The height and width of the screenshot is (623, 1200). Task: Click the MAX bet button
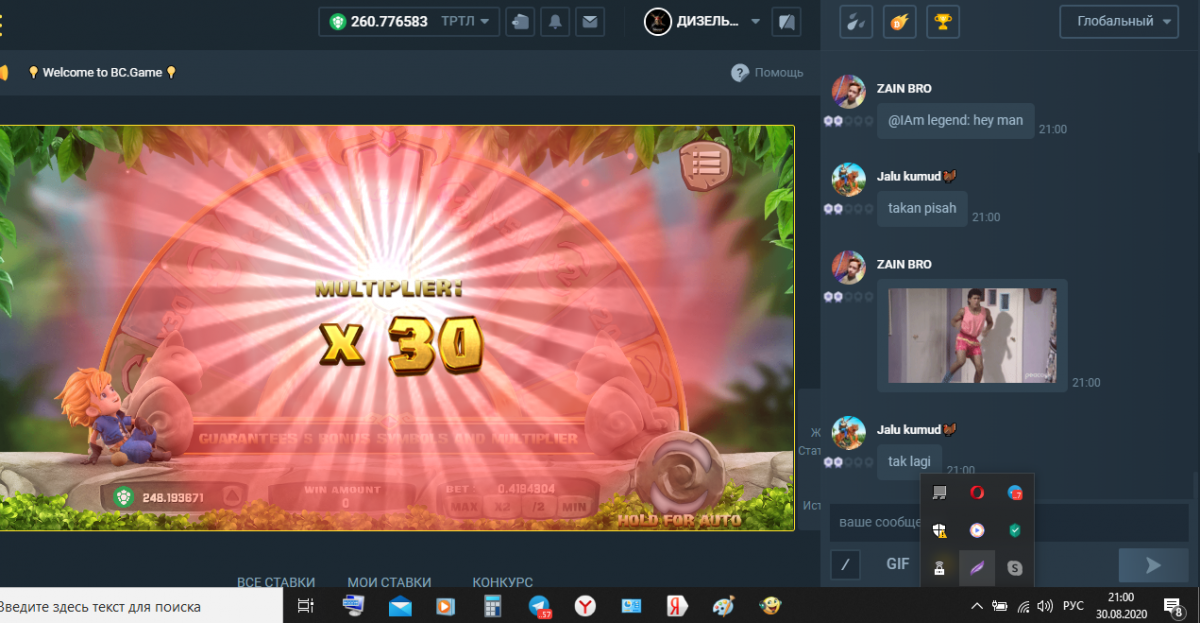pos(463,506)
